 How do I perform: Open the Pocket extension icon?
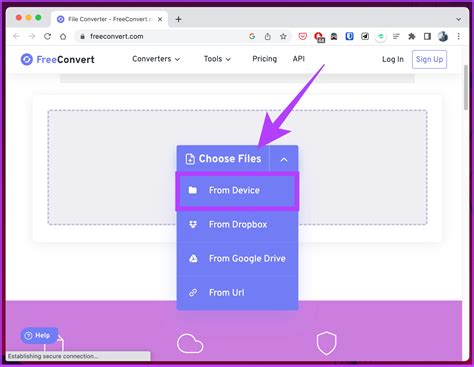click(x=302, y=36)
